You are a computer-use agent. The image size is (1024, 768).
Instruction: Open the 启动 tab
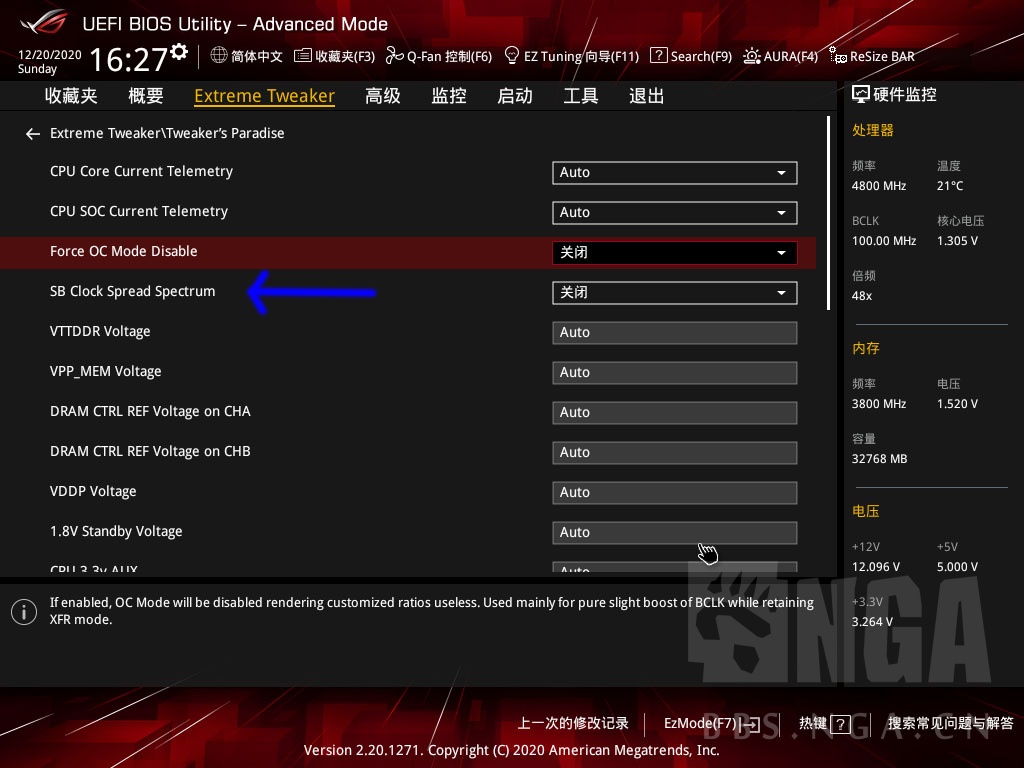pyautogui.click(x=515, y=96)
